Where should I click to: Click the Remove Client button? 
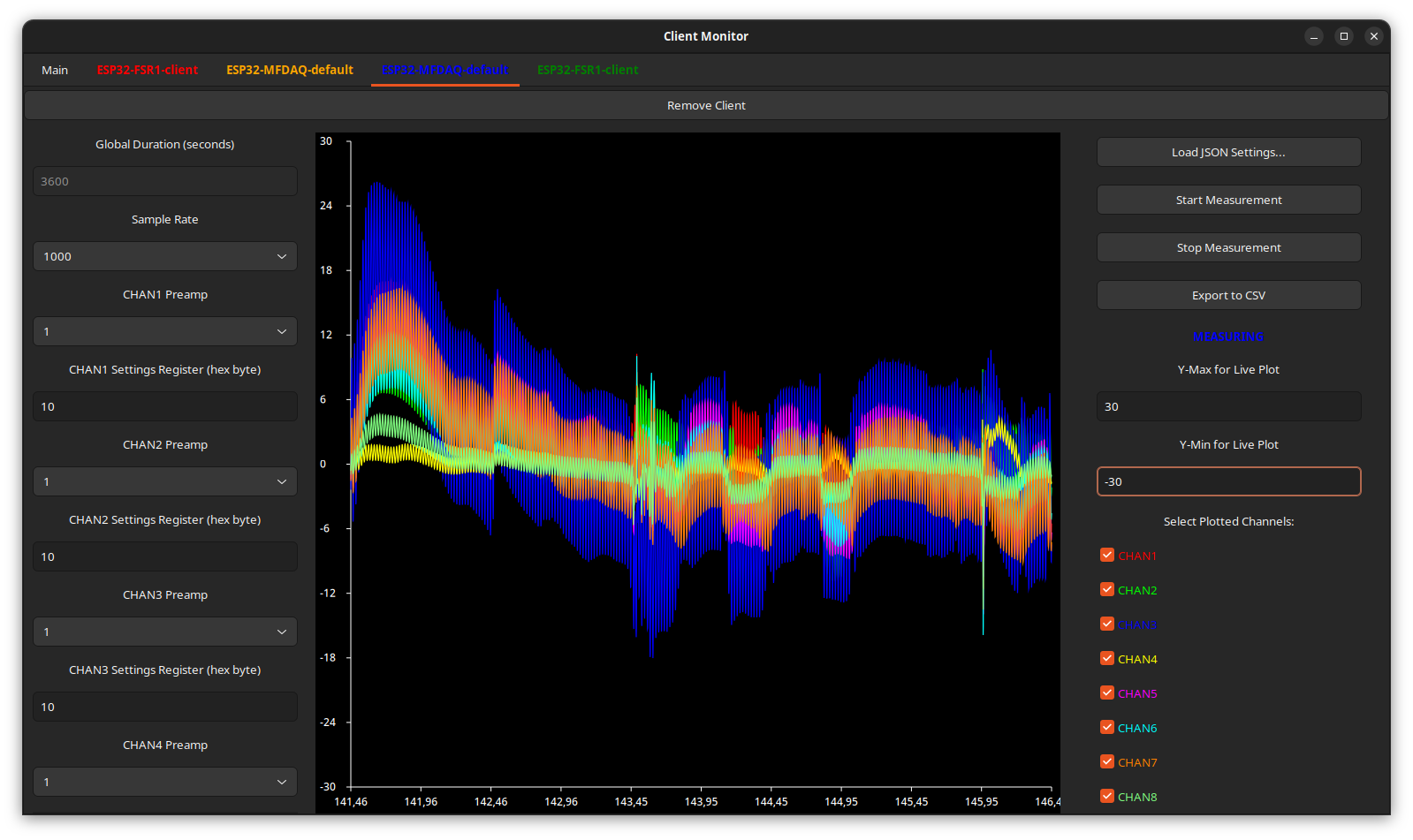(706, 105)
